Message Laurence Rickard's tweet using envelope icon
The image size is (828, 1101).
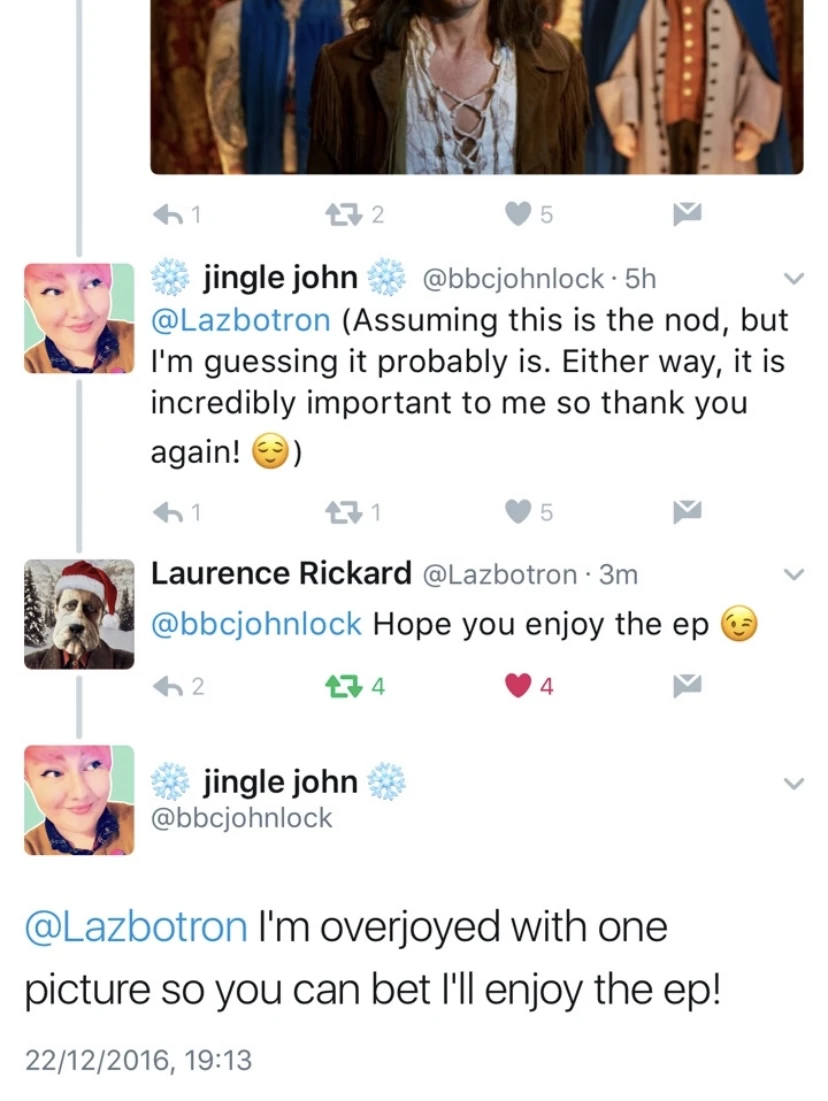point(687,685)
